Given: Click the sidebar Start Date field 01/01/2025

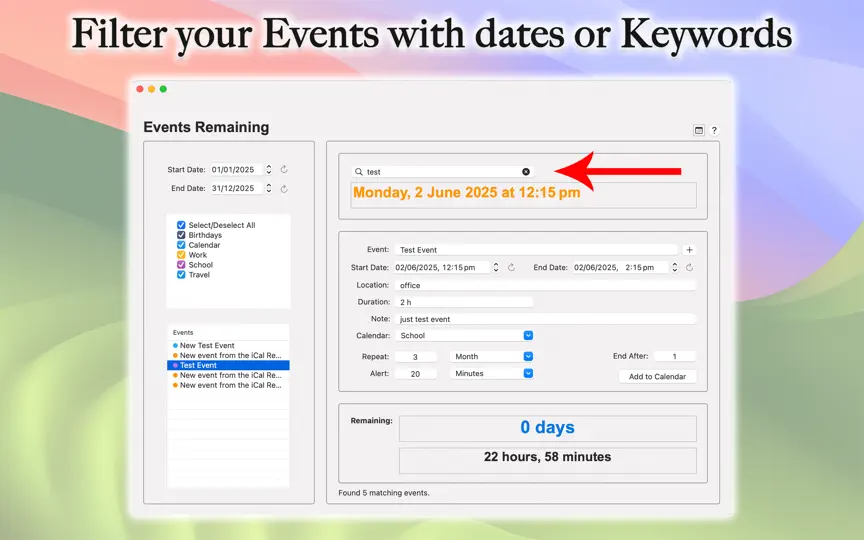Looking at the screenshot, I should click(x=236, y=170).
